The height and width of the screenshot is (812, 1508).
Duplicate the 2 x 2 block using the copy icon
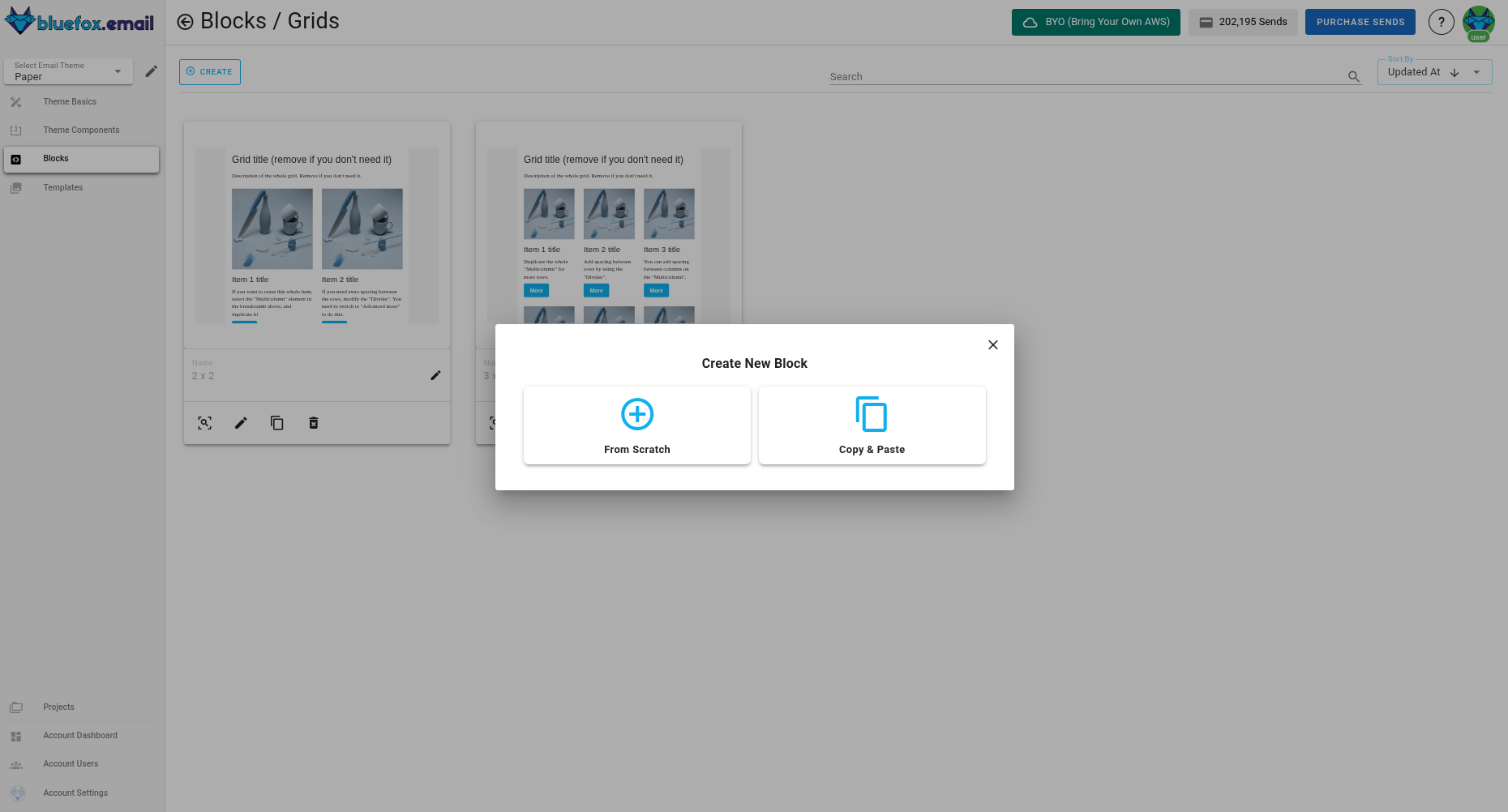pos(276,422)
